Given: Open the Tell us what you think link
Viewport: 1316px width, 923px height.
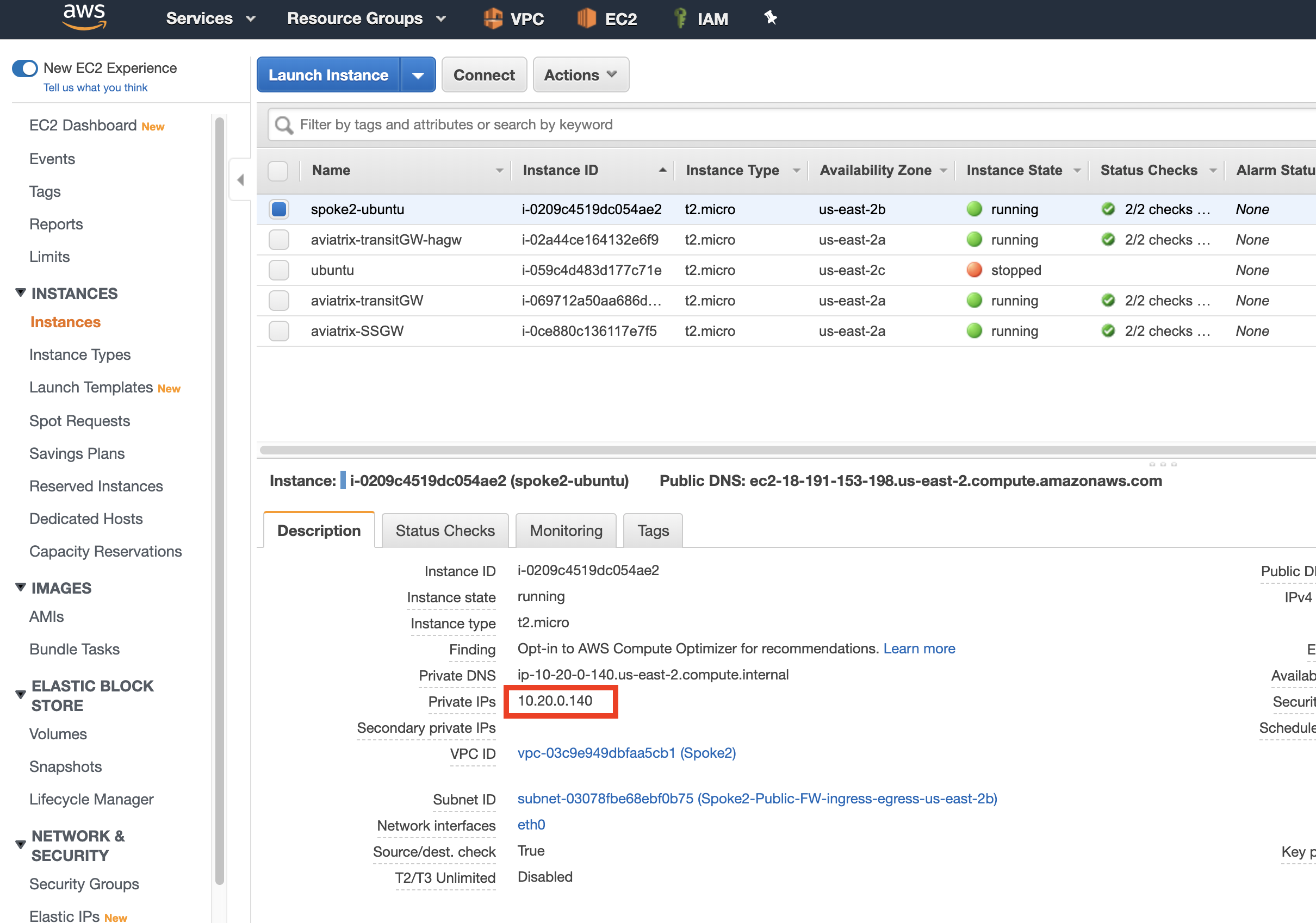Looking at the screenshot, I should pos(95,88).
